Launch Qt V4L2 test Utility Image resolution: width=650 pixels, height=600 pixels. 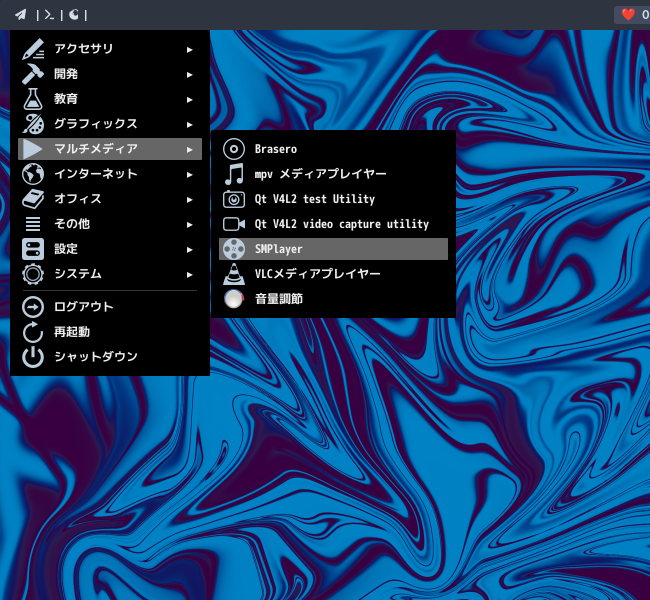pos(333,199)
